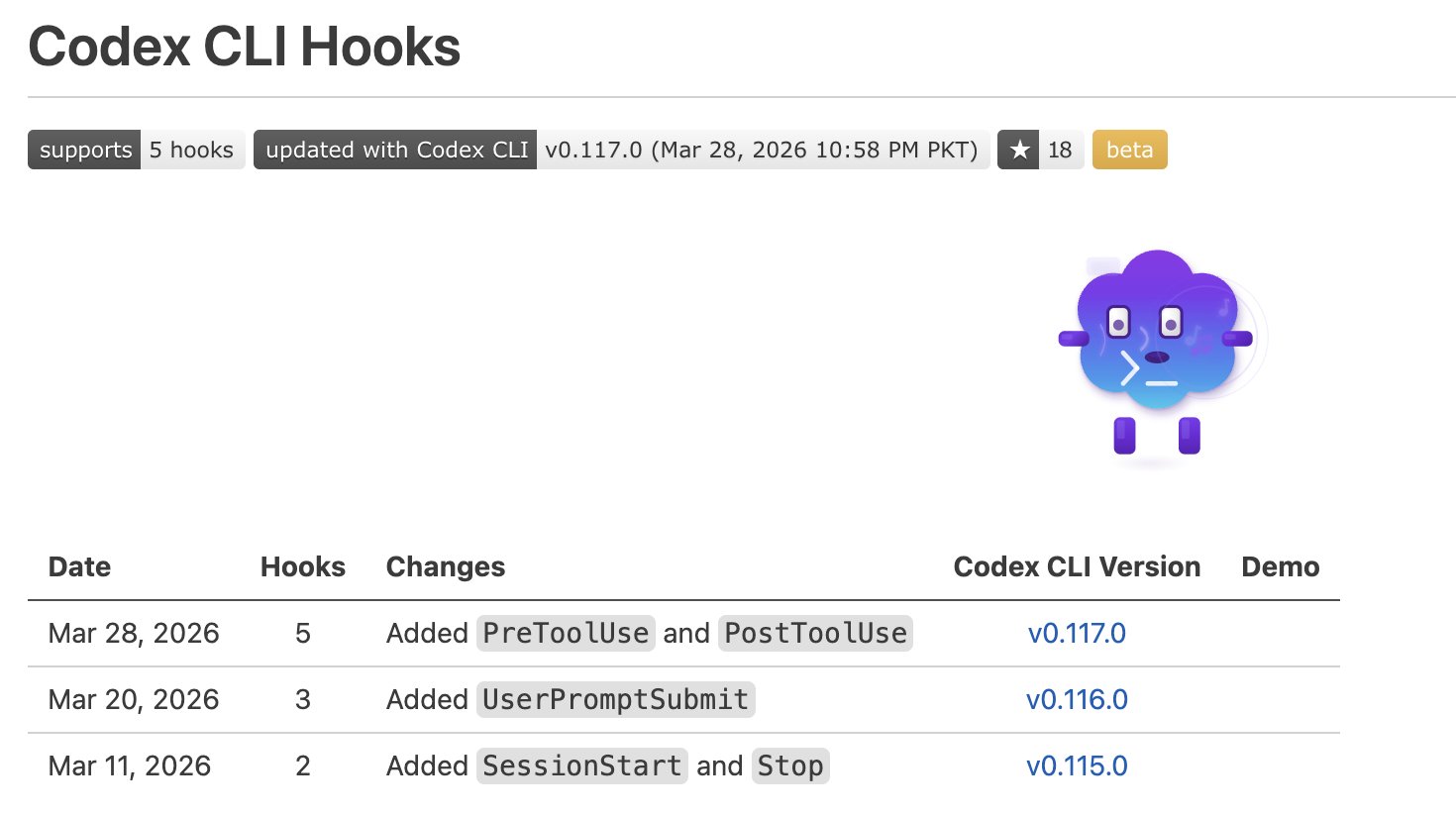Click the Date column header
Viewport: 1456px width, 816px height.
coord(79,567)
